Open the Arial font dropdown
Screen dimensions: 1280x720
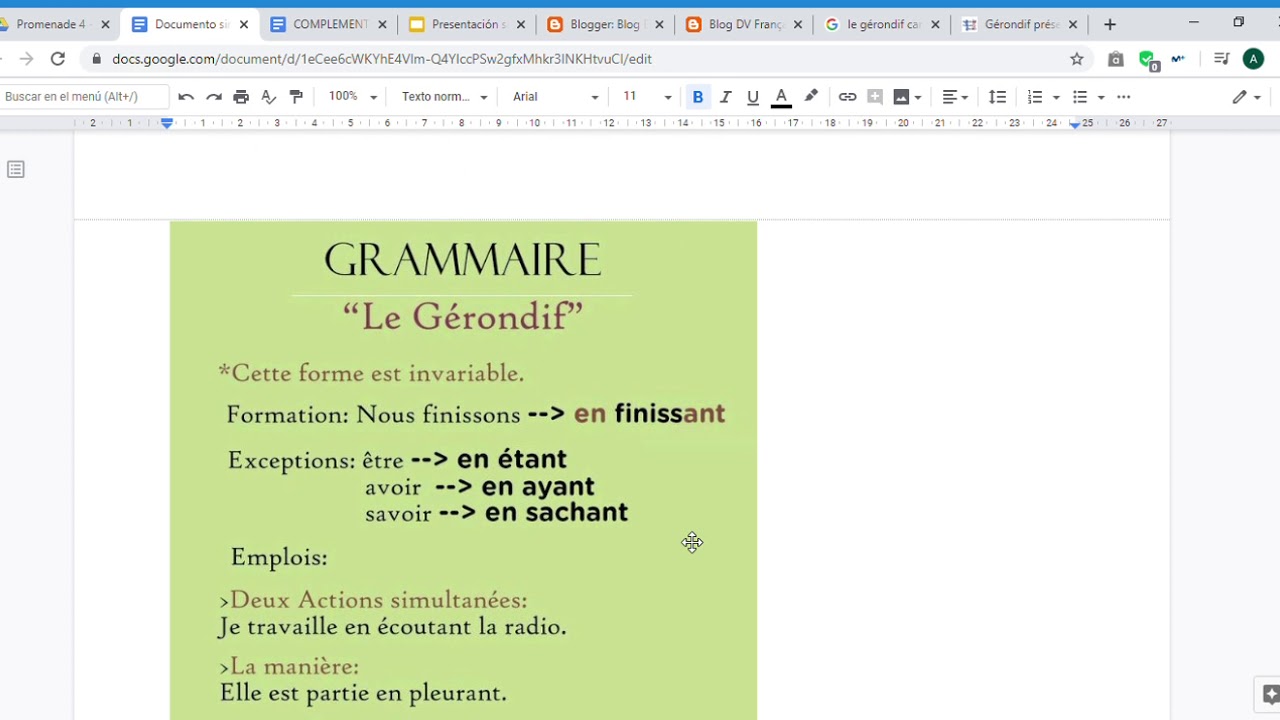tap(555, 97)
